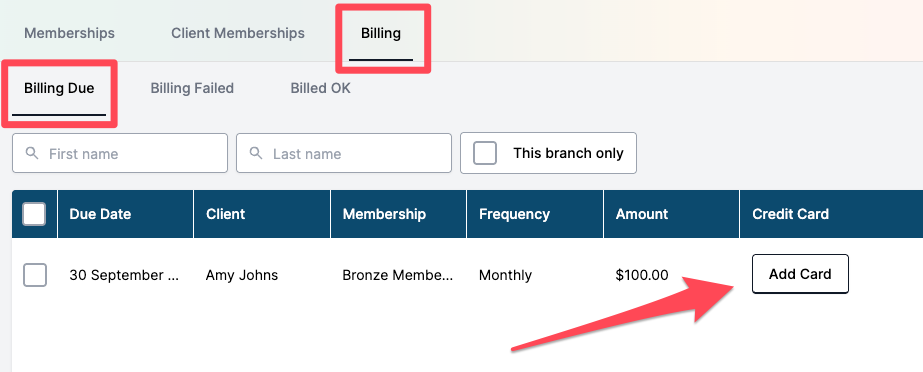Click the Add Card button
This screenshot has width=923, height=372.
pos(800,274)
